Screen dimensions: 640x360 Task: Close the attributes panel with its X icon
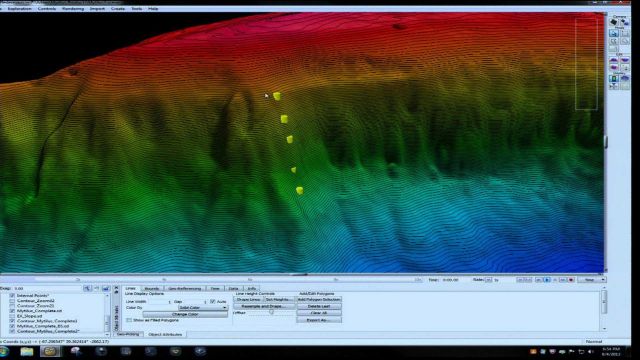click(x=116, y=288)
